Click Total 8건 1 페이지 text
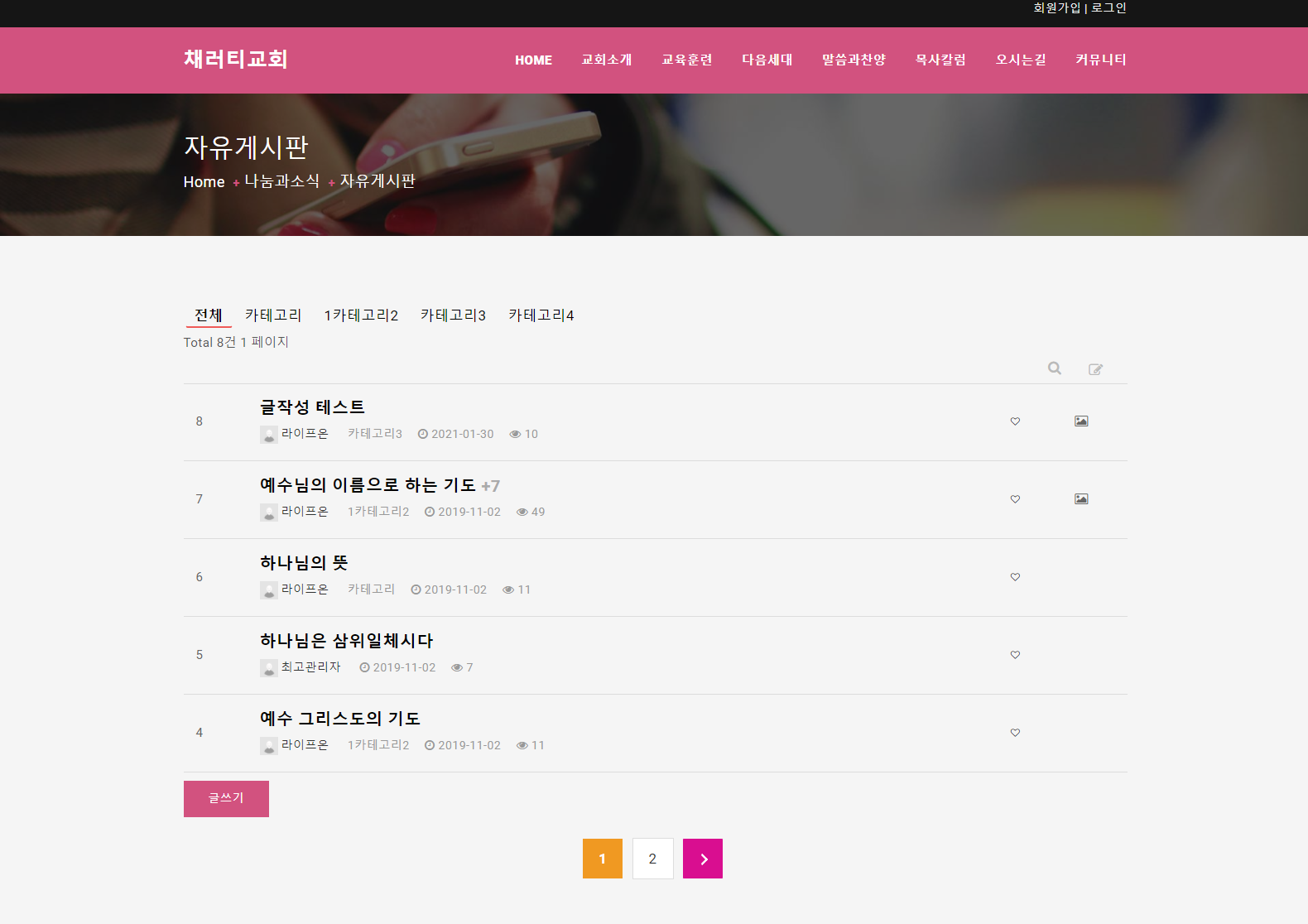 [236, 342]
